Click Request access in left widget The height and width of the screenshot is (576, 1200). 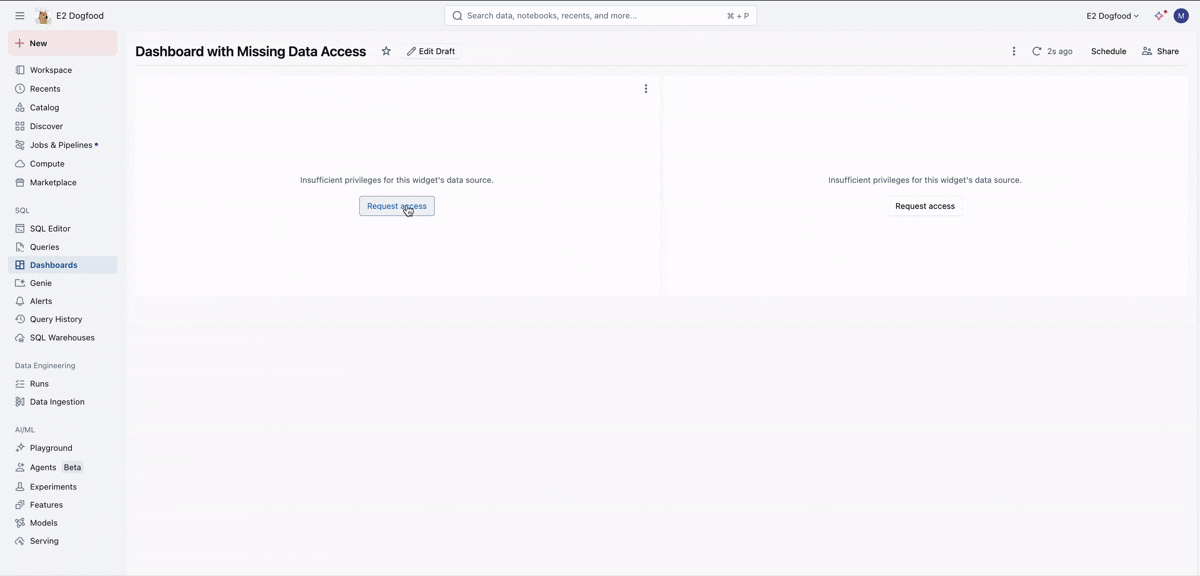tap(397, 206)
